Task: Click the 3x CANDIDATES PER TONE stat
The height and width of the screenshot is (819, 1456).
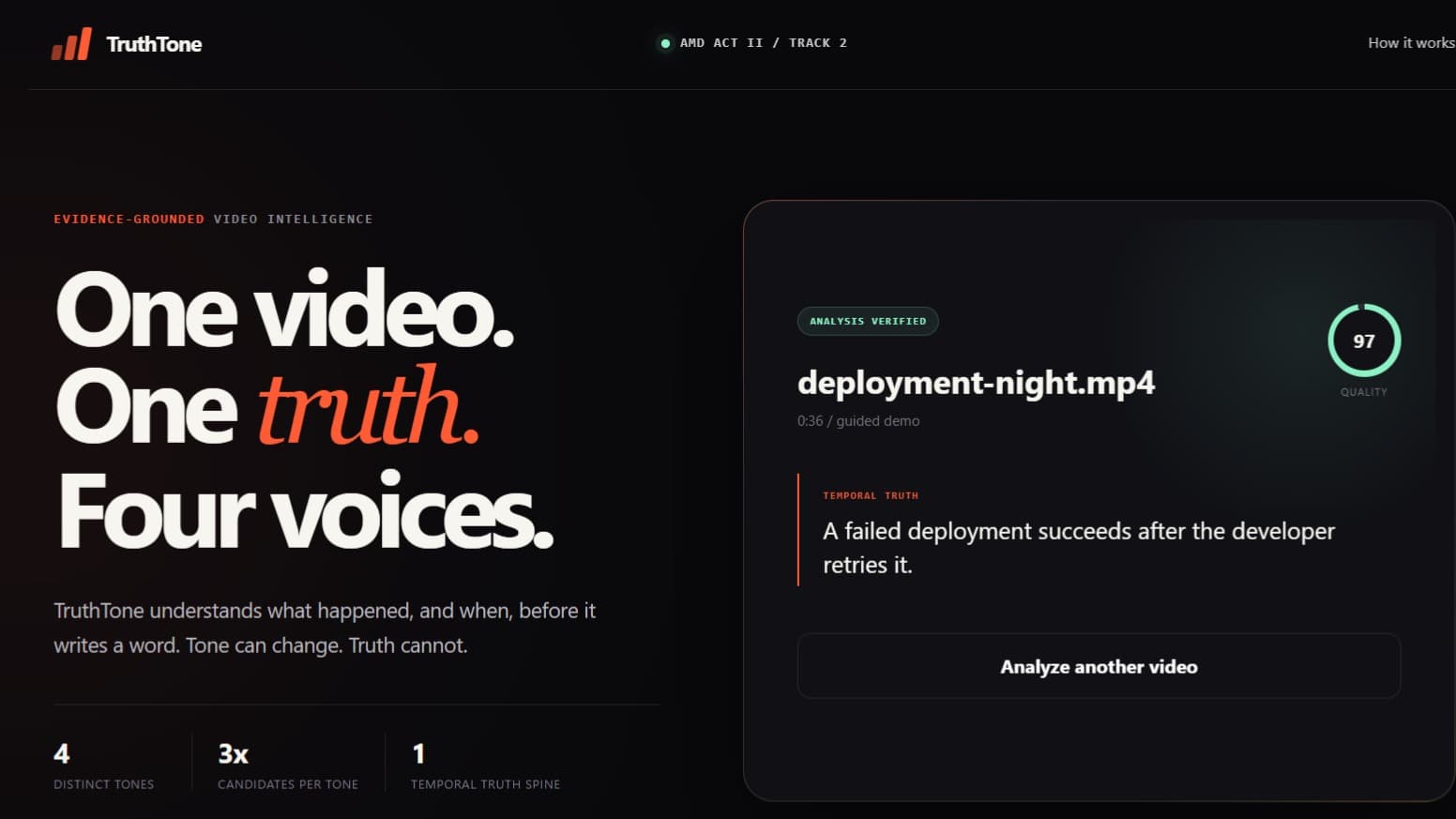Action: click(288, 766)
